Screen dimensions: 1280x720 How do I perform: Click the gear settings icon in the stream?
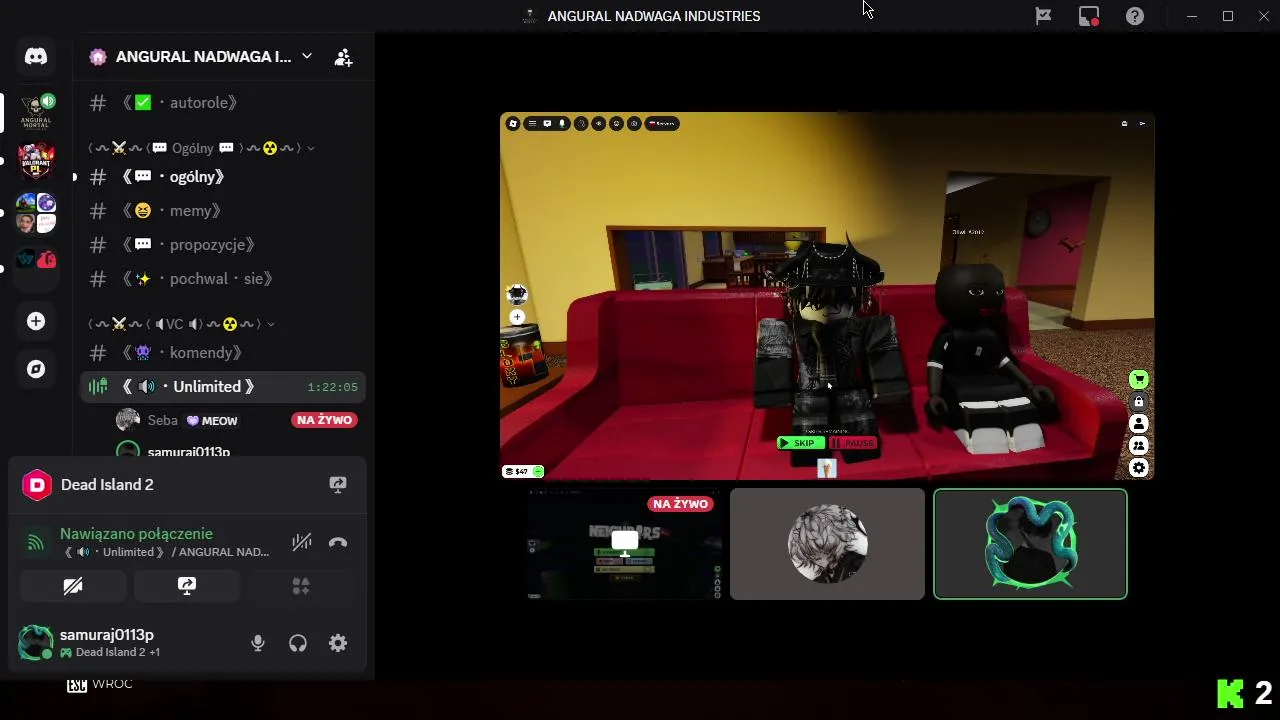(x=1138, y=468)
